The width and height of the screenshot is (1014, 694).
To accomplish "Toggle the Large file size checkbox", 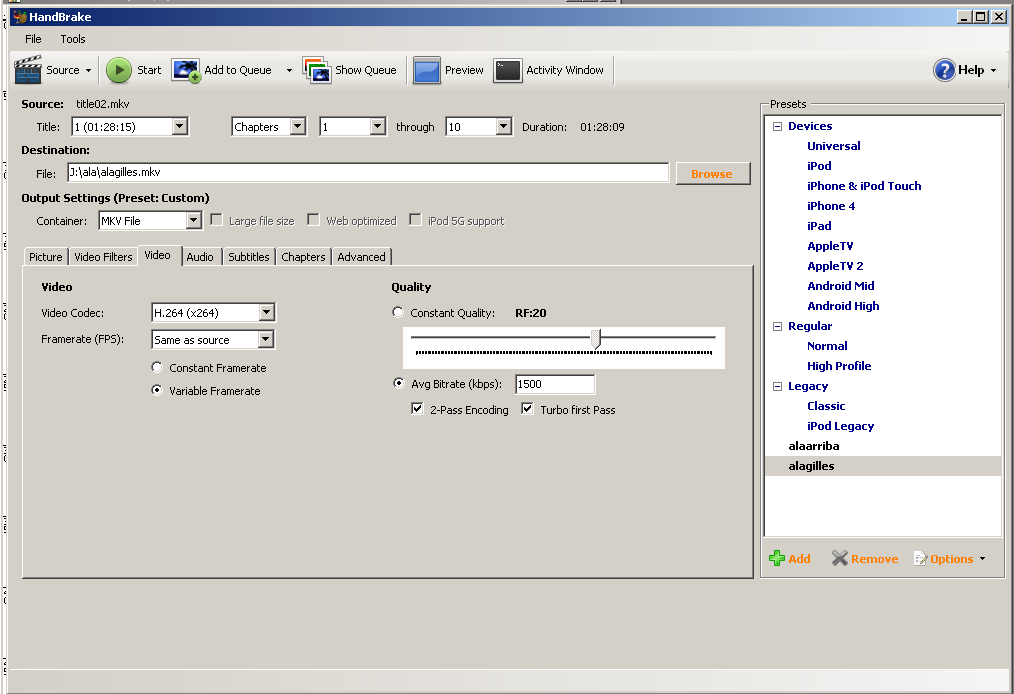I will [x=217, y=220].
